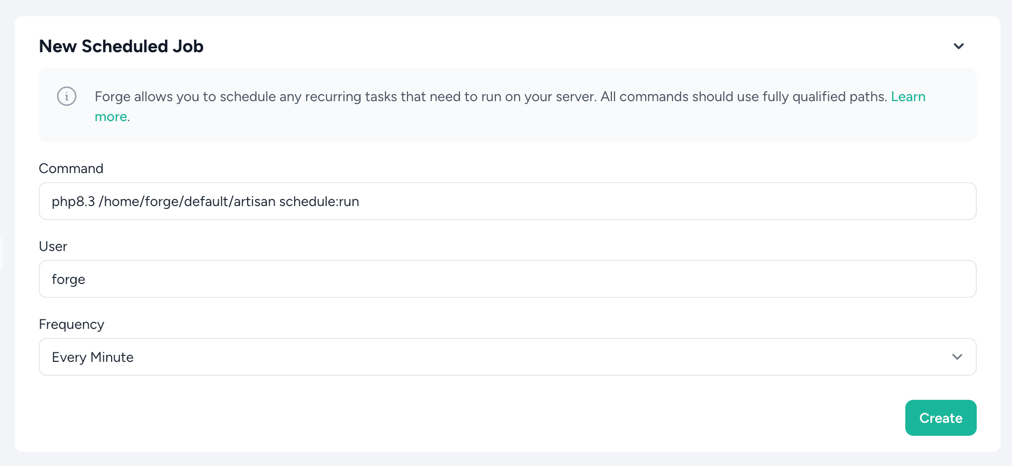1012x466 pixels.
Task: Click the info circle icon in banner
Action: tap(67, 97)
